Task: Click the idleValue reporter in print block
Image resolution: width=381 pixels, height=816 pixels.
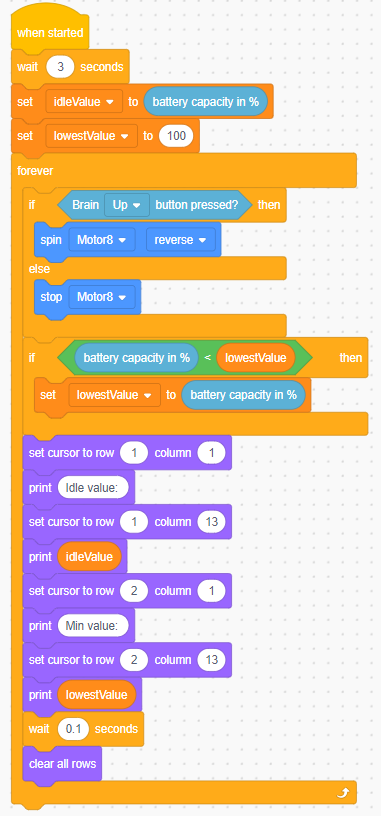Action: (x=90, y=557)
